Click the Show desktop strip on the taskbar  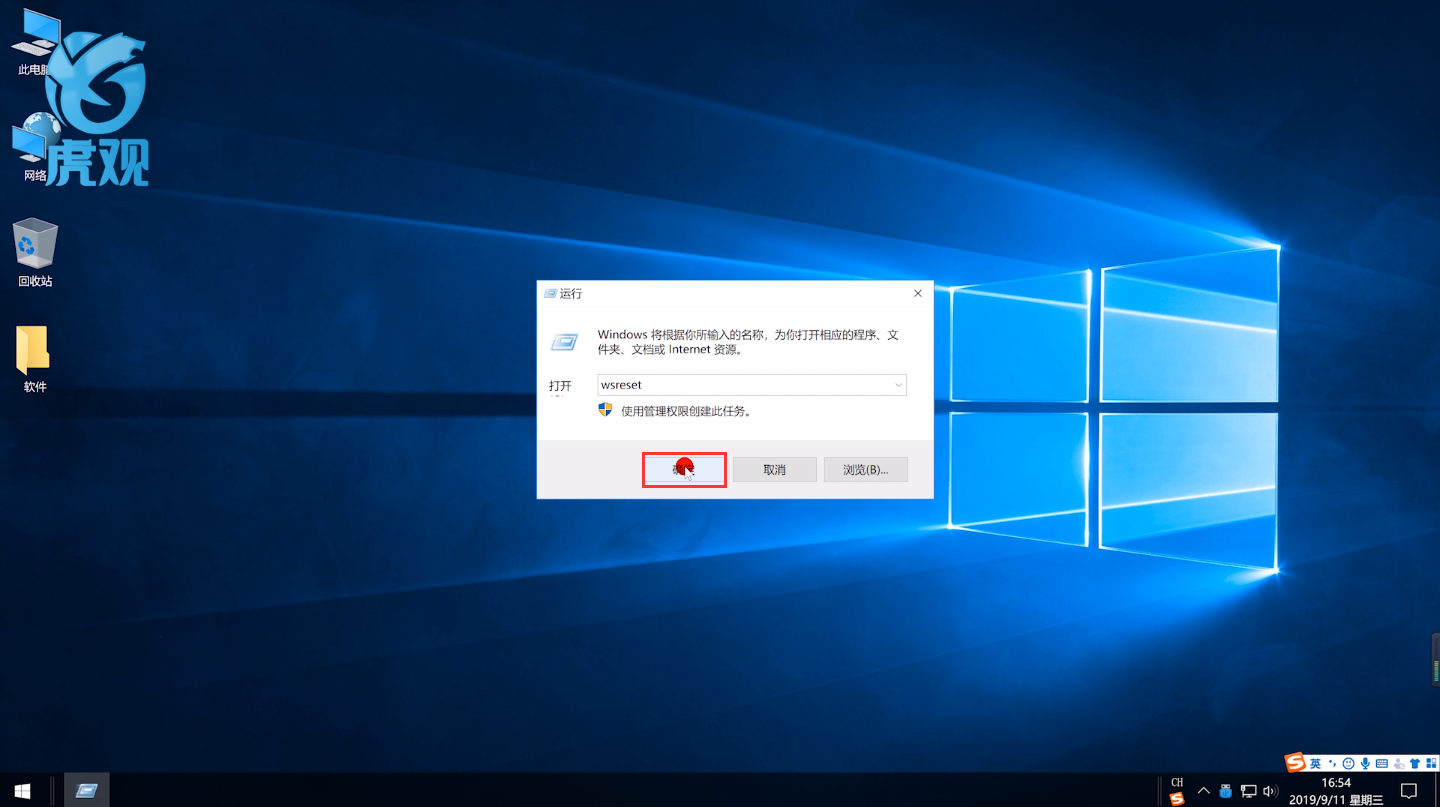pos(1437,791)
